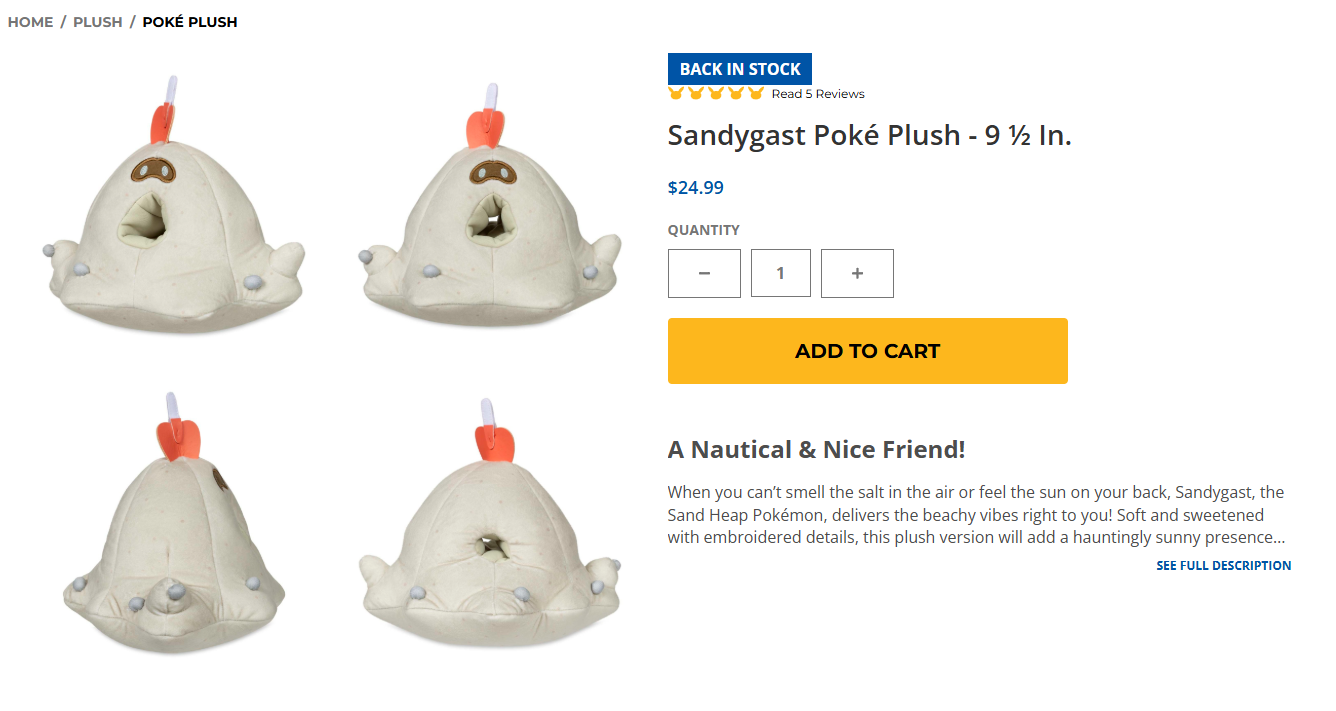Screen dimensions: 1336x711
Task: Click the fifth Pikachu rating star
Action: tap(756, 94)
